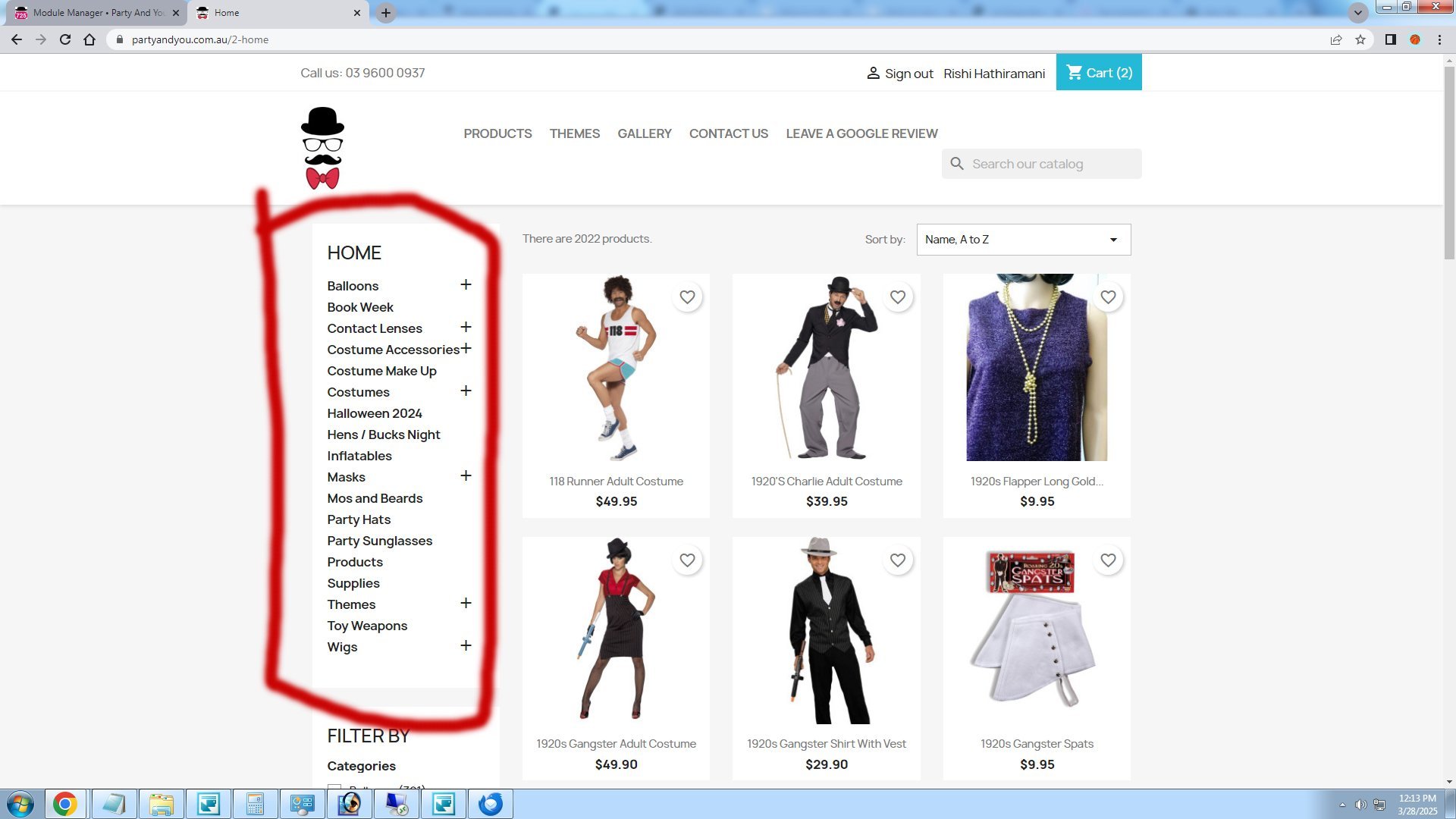Click the user account icon near Sign out

coord(873,73)
